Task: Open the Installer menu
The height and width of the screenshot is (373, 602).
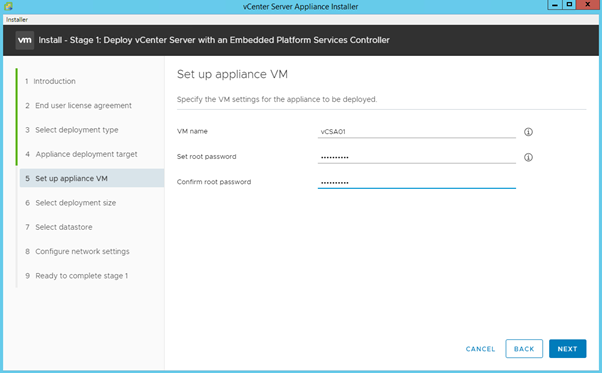Action: [x=17, y=20]
